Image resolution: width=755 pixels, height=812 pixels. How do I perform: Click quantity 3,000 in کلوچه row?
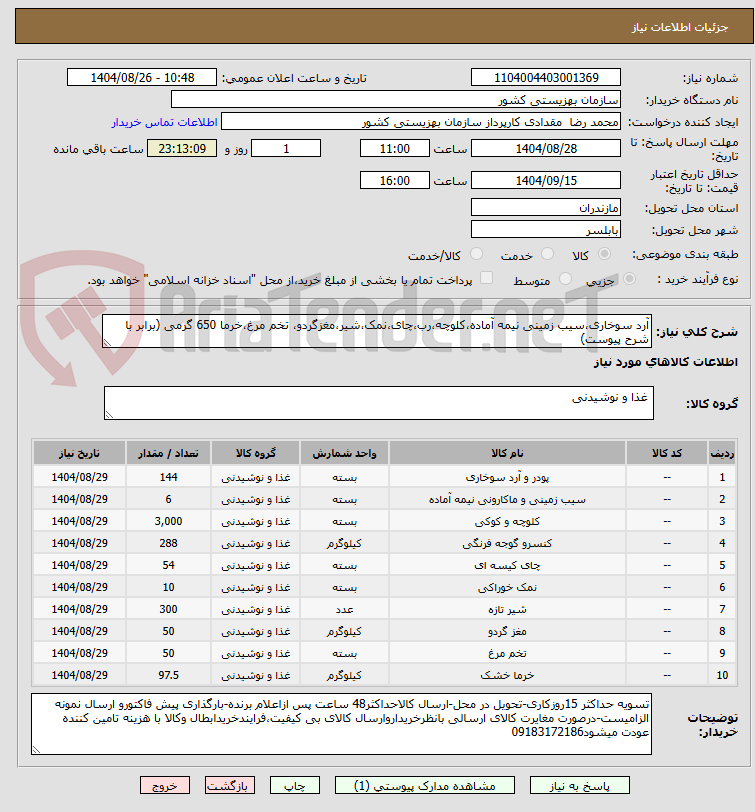coord(168,521)
